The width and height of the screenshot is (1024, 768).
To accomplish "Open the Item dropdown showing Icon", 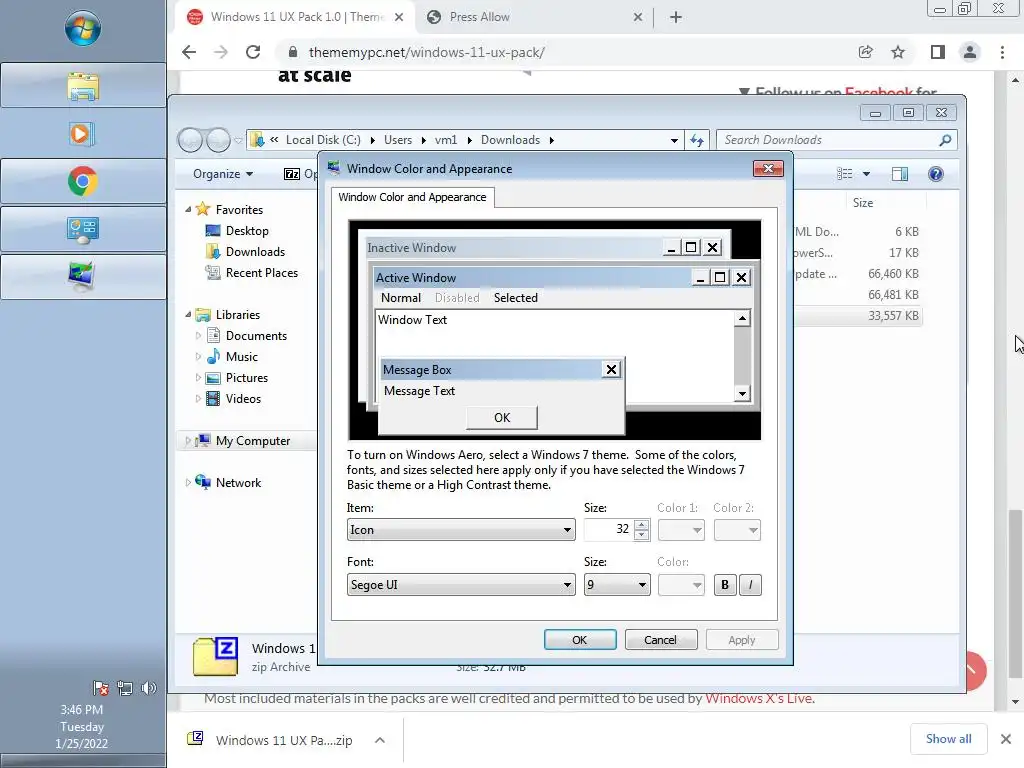I will point(461,530).
